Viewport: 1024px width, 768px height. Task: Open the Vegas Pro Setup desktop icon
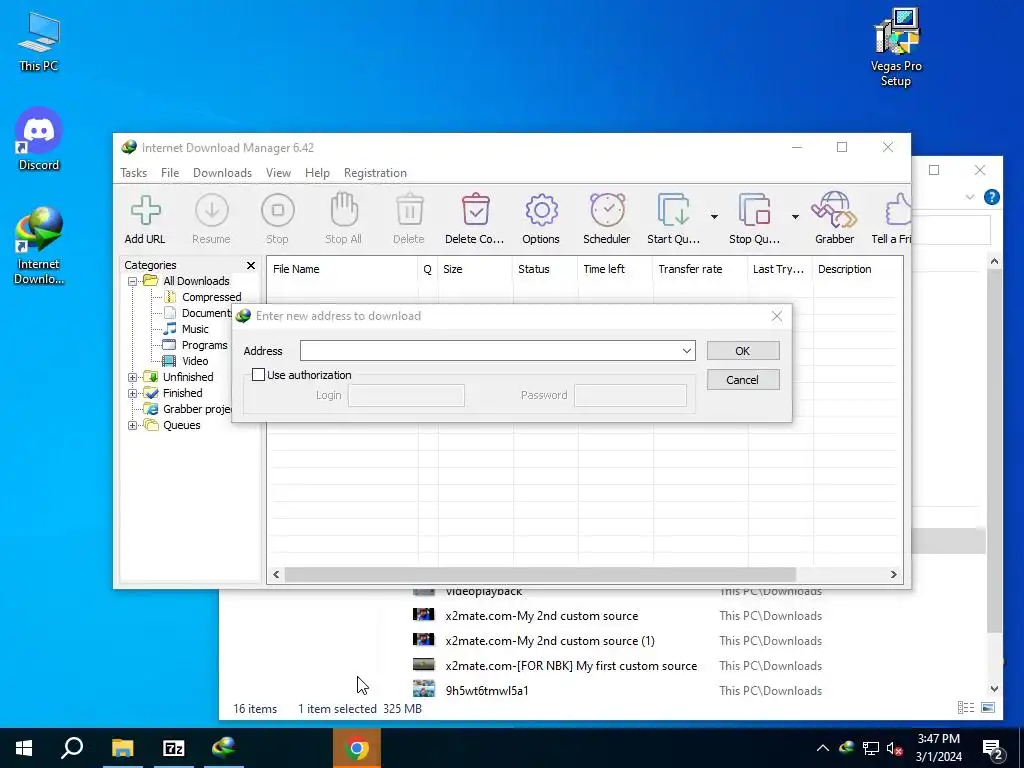(x=895, y=48)
